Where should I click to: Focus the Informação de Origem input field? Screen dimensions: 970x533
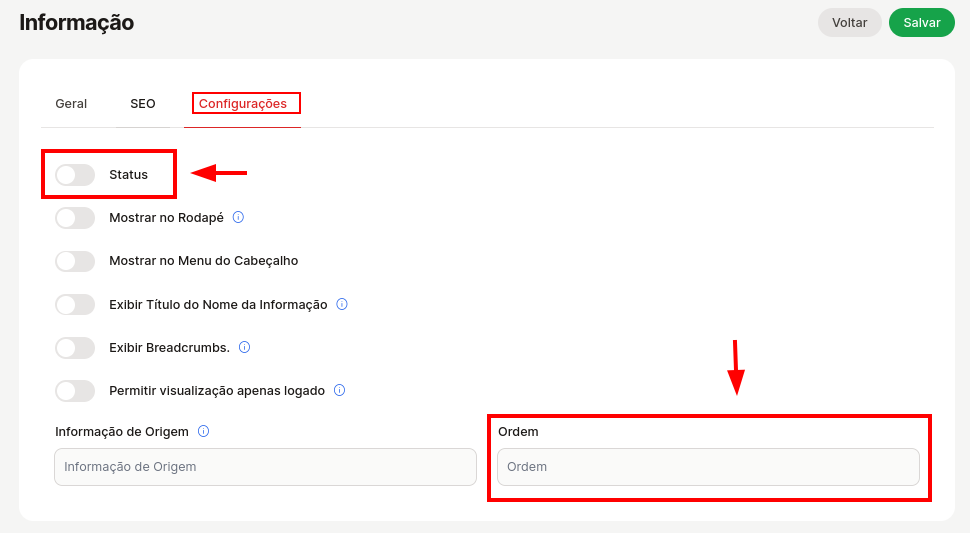265,467
